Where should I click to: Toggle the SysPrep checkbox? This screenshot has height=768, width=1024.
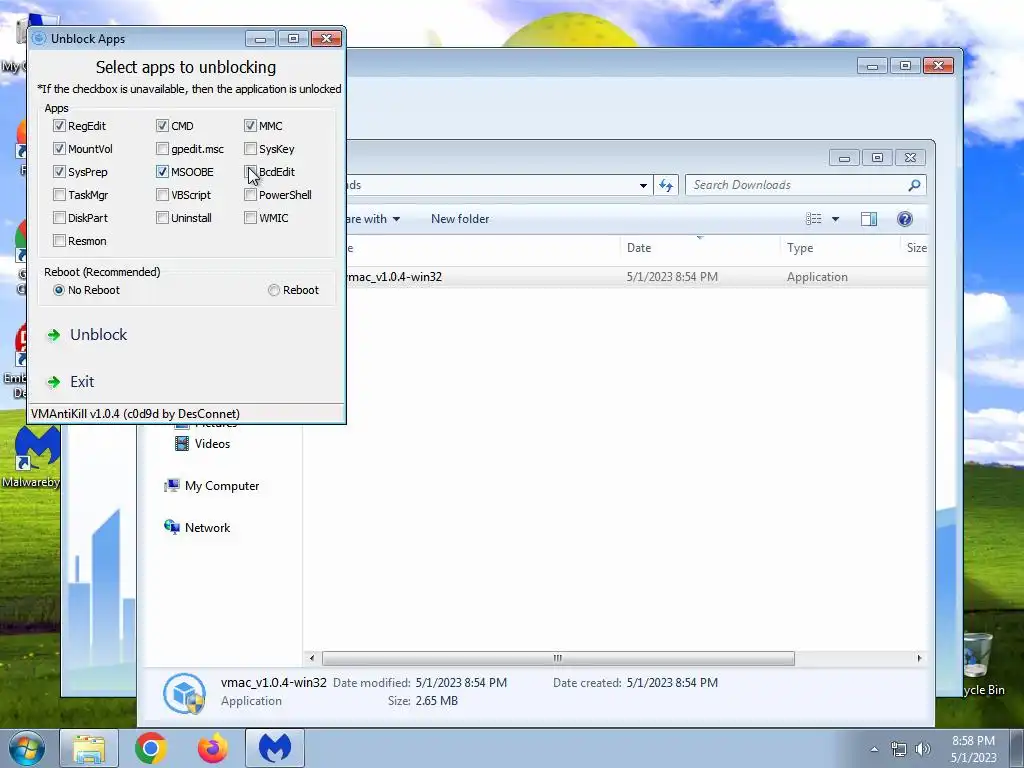(x=59, y=172)
